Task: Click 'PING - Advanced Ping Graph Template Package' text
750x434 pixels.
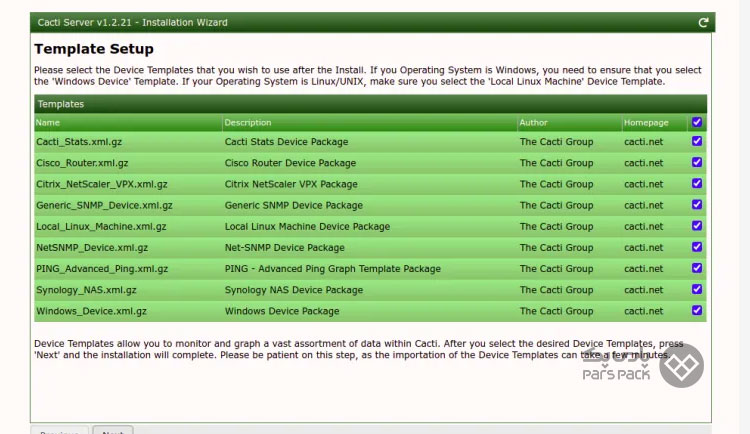Action: (333, 268)
